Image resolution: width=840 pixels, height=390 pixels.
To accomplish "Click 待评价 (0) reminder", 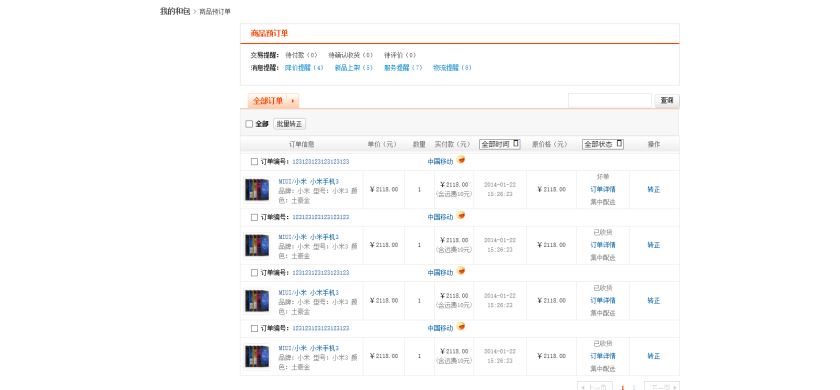I will point(400,55).
